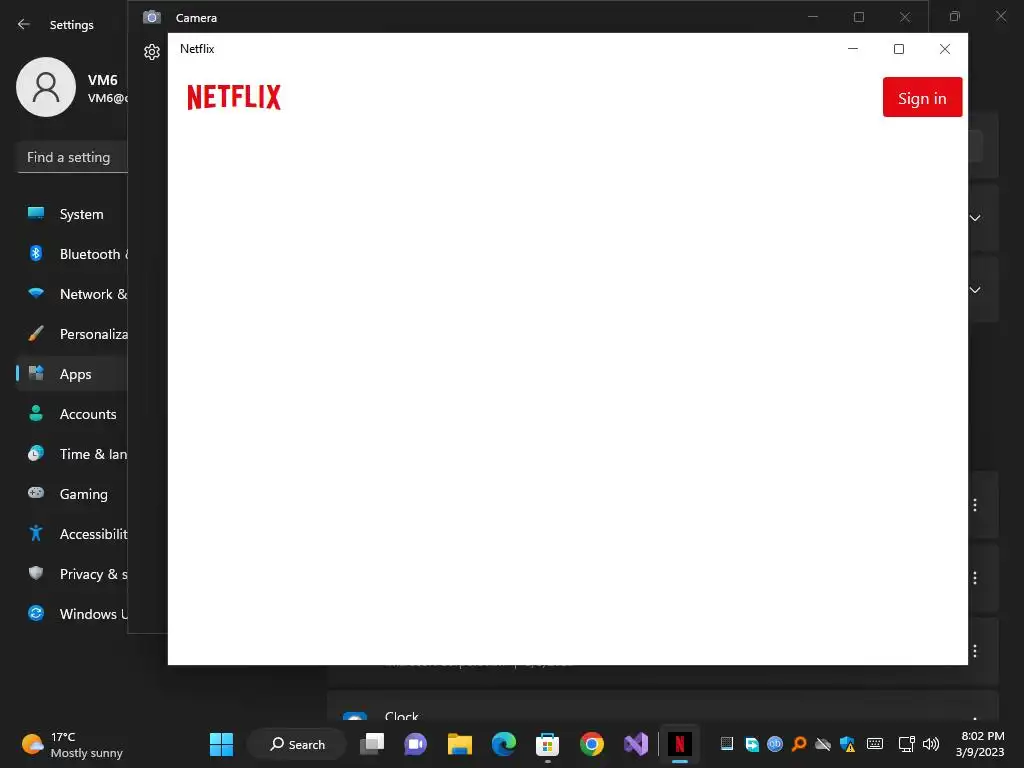The image size is (1024, 768).
Task: Click the Netflix taskbar icon
Action: pos(680,744)
